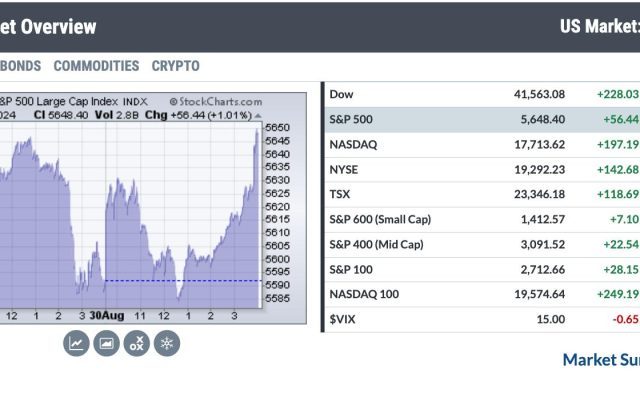Select the NASDAQ 100 row
Screen dimensions: 640x393
click(482, 294)
